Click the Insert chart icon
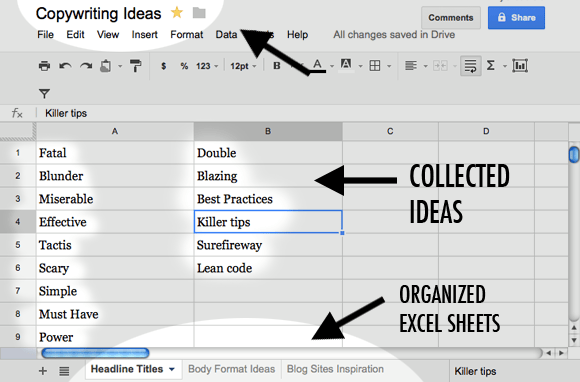 pyautogui.click(x=520, y=66)
